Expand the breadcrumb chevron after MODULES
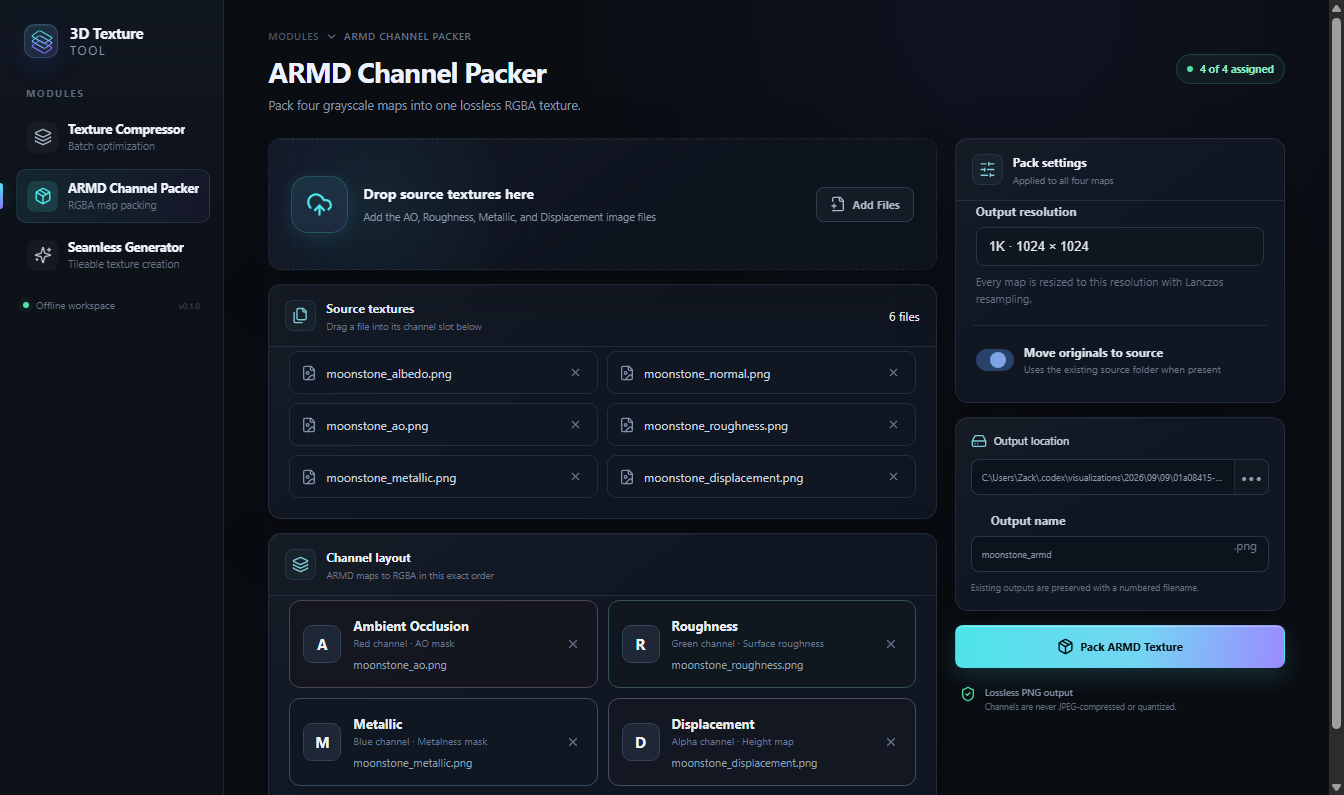Viewport: 1344px width, 795px height. coord(331,37)
